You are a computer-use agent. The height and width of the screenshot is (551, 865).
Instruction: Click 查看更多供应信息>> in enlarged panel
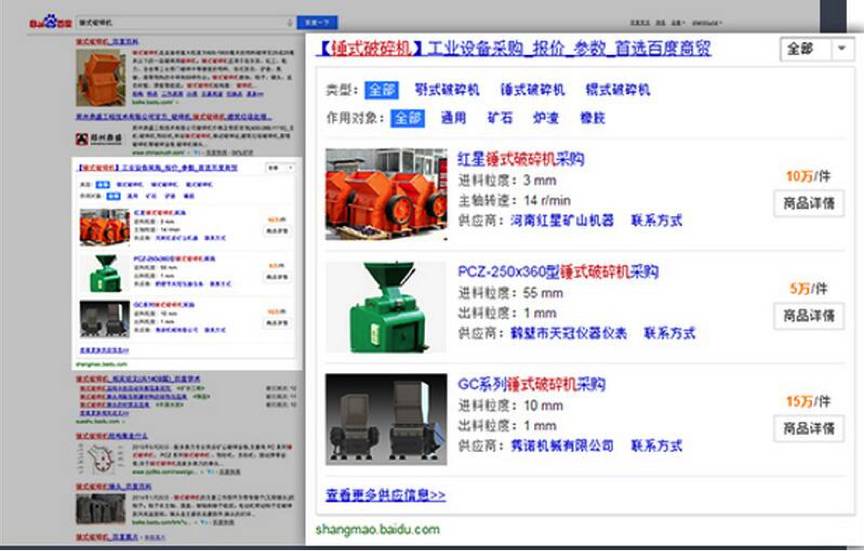point(386,495)
